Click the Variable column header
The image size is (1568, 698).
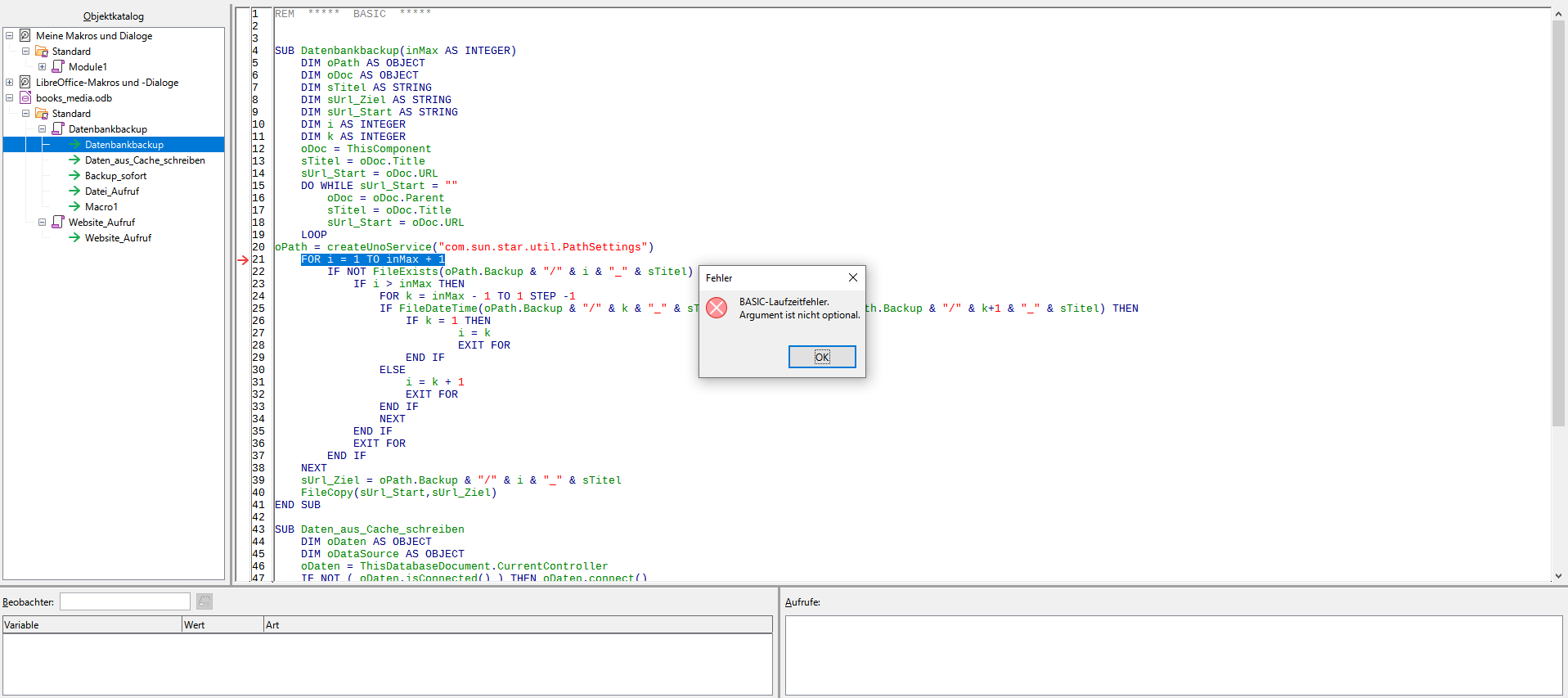click(92, 625)
